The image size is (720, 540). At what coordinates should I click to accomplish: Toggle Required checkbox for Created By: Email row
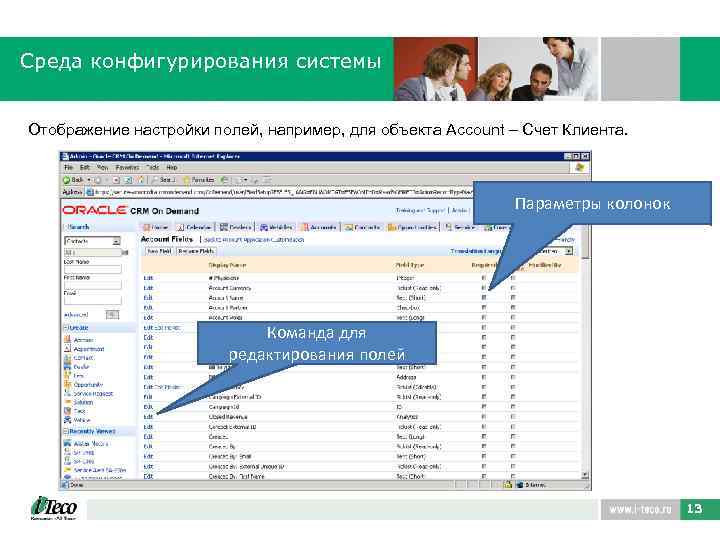coord(484,456)
